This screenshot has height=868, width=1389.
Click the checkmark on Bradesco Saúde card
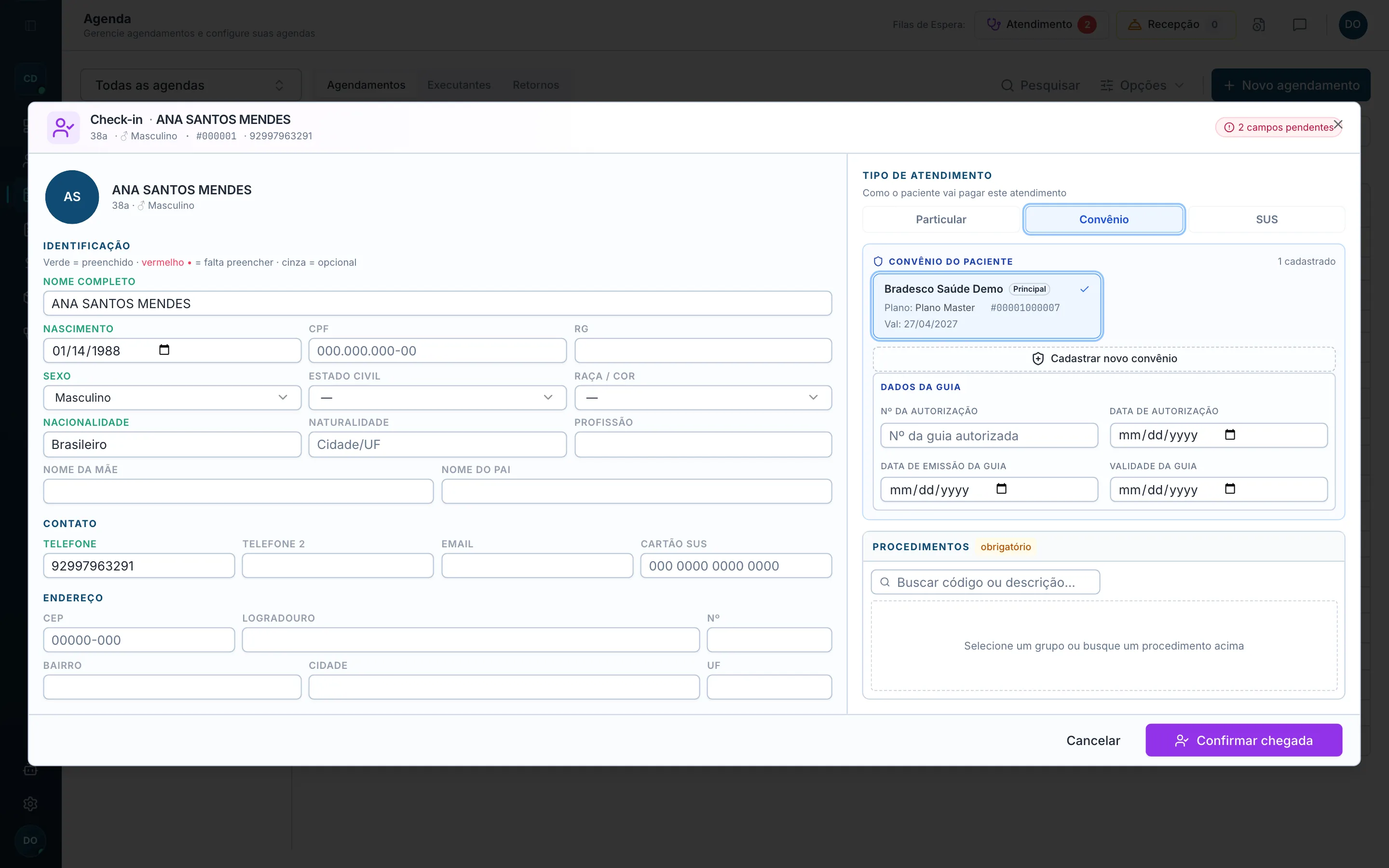click(x=1084, y=289)
